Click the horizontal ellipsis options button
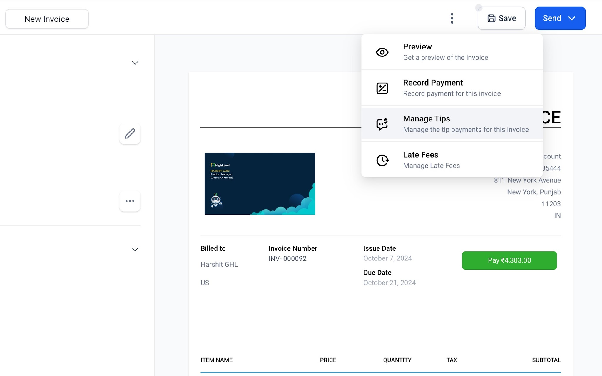This screenshot has height=376, width=602. coord(130,201)
